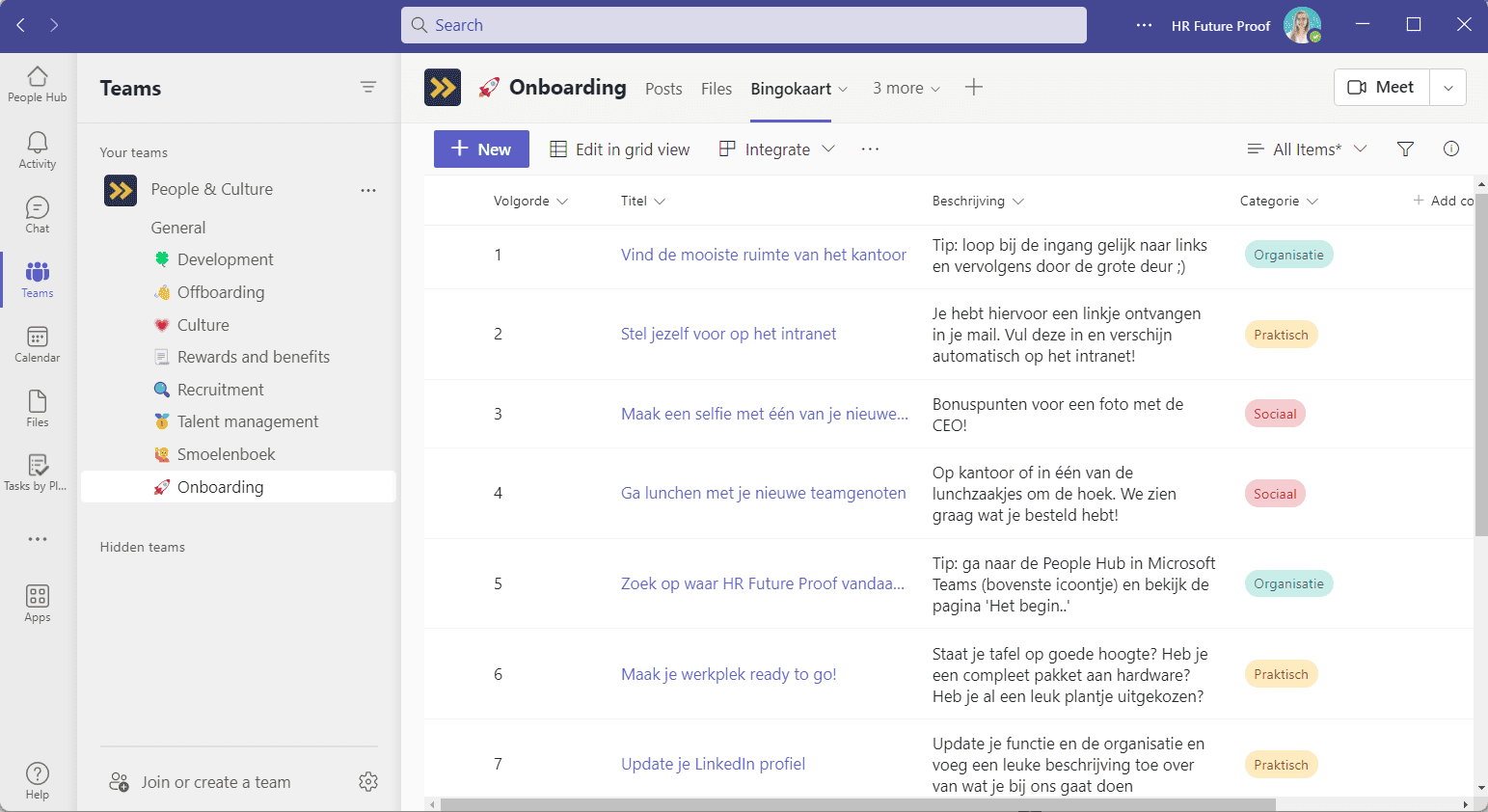Image resolution: width=1488 pixels, height=812 pixels.
Task: Click the New item button
Action: point(481,149)
